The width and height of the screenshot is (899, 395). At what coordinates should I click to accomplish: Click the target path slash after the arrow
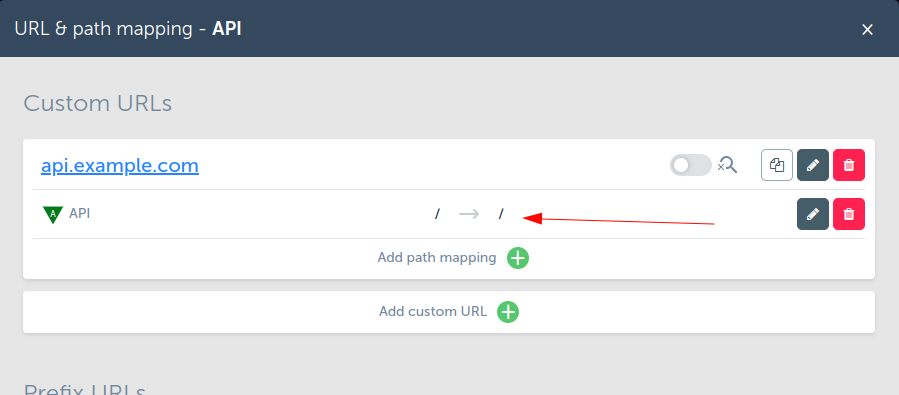(x=501, y=214)
